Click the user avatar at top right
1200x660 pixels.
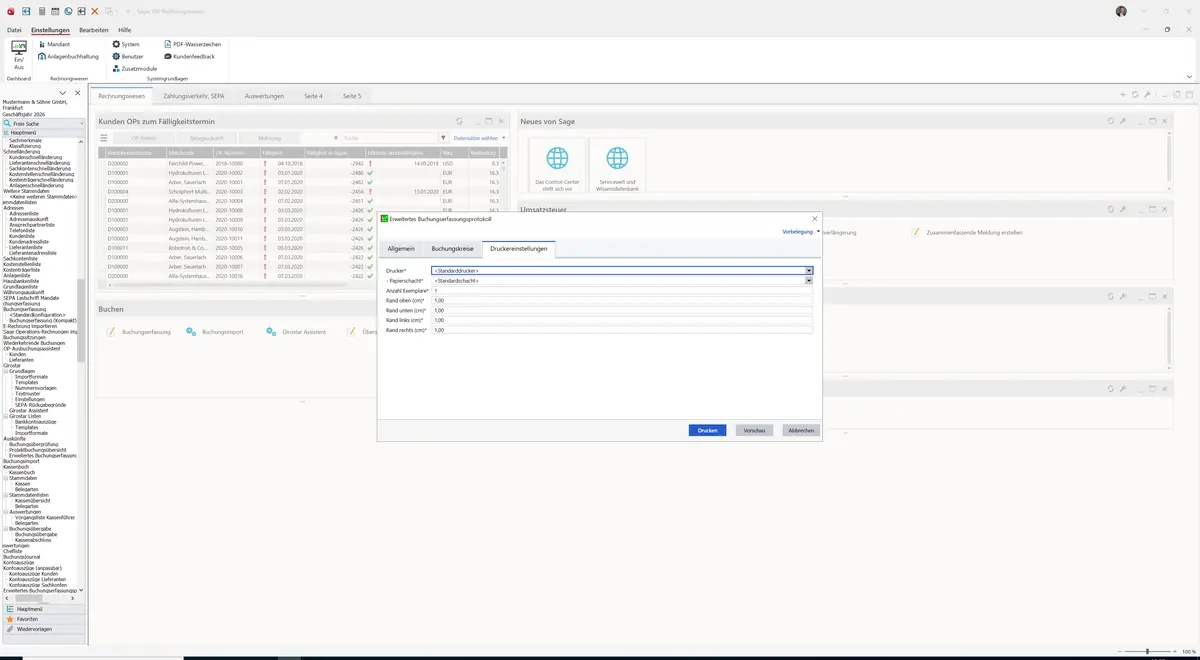[1121, 11]
